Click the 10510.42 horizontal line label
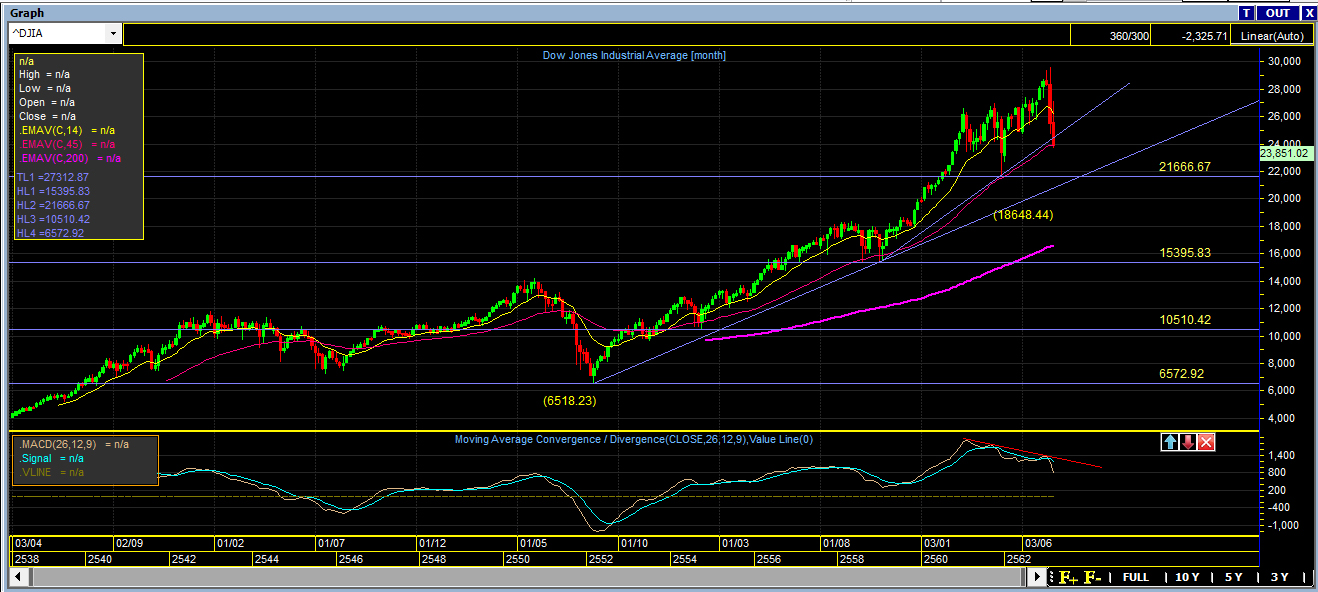Screen dimensions: 1318x592 pos(1185,320)
